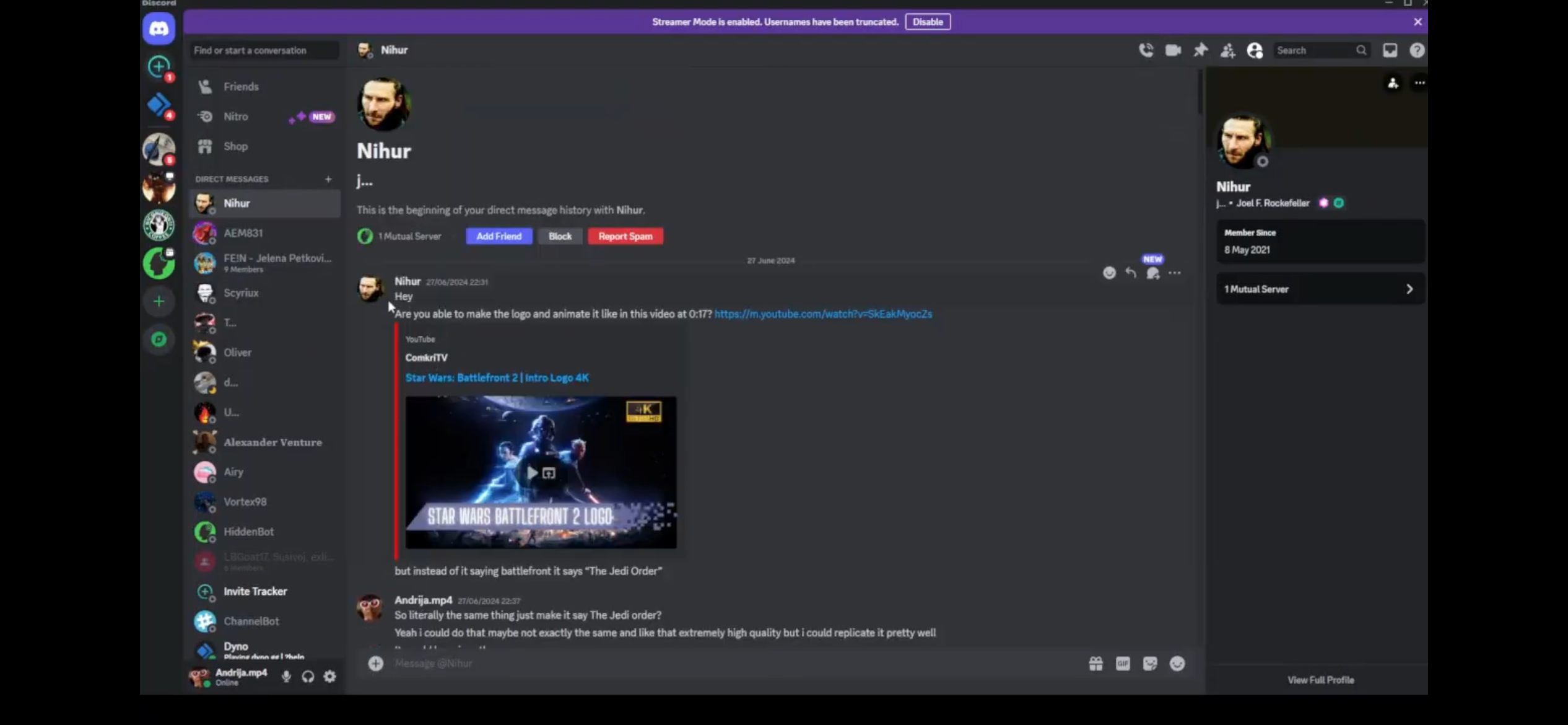Image resolution: width=1568 pixels, height=725 pixels.
Task: Open the Invite Tracker direct message
Action: click(264, 591)
